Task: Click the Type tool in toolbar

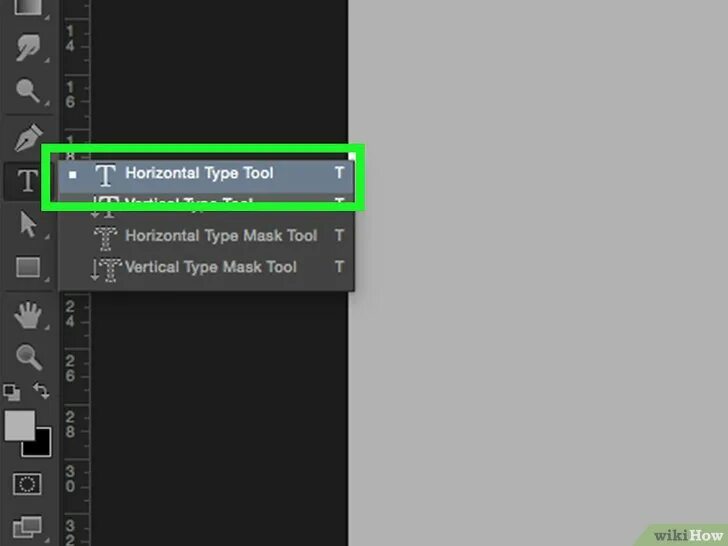Action: click(27, 181)
